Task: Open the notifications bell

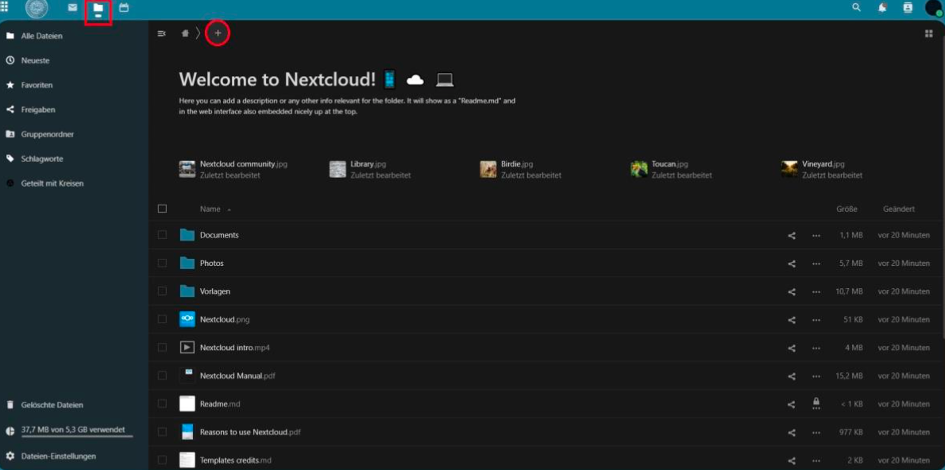Action: coord(882,8)
